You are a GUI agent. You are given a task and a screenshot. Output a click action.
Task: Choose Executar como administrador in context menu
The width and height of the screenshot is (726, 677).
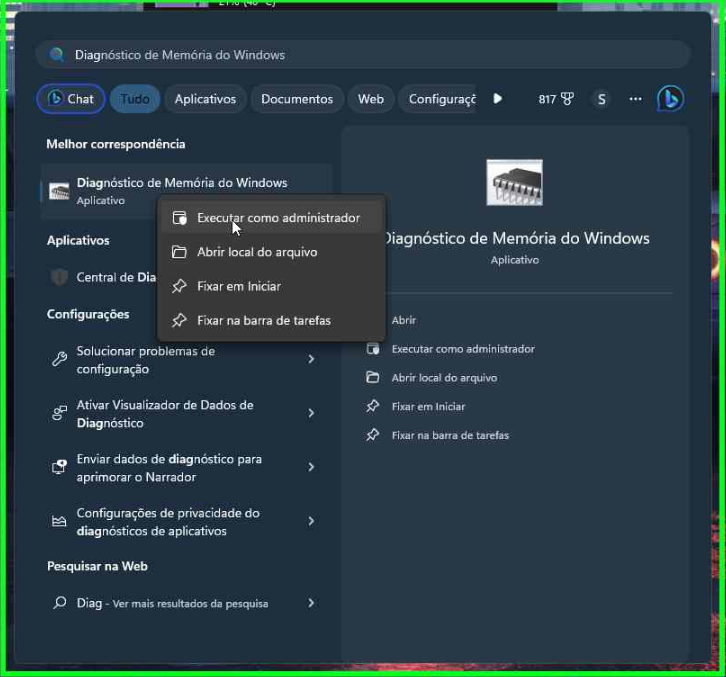click(x=271, y=218)
